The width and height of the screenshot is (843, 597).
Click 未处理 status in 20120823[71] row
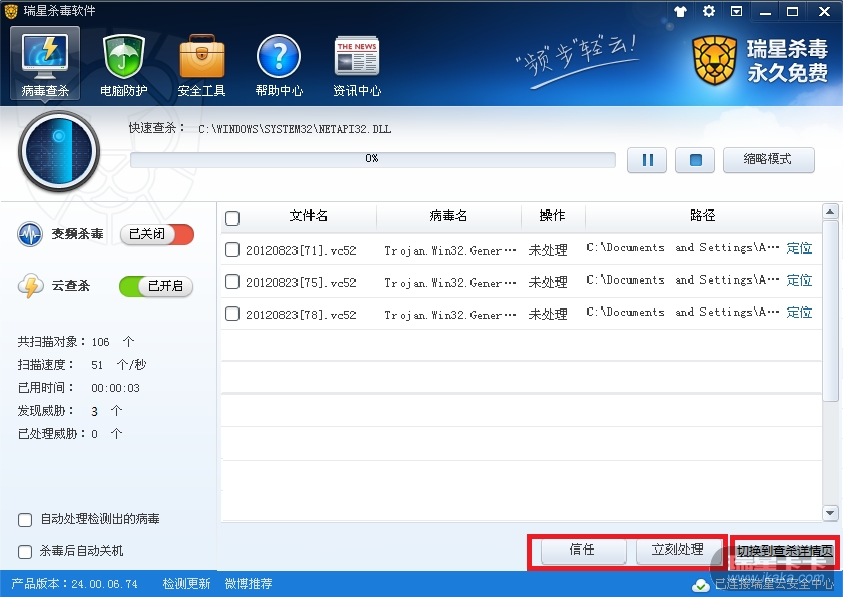pyautogui.click(x=548, y=250)
